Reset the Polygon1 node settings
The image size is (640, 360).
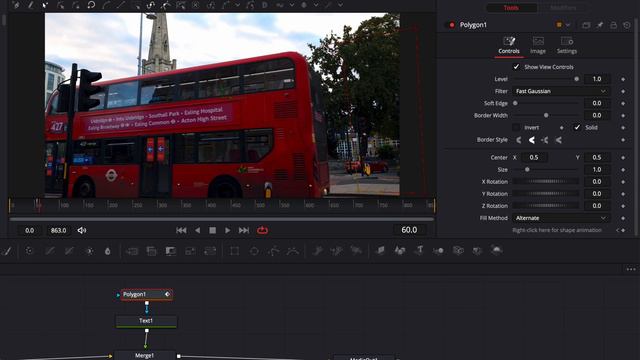click(x=627, y=25)
